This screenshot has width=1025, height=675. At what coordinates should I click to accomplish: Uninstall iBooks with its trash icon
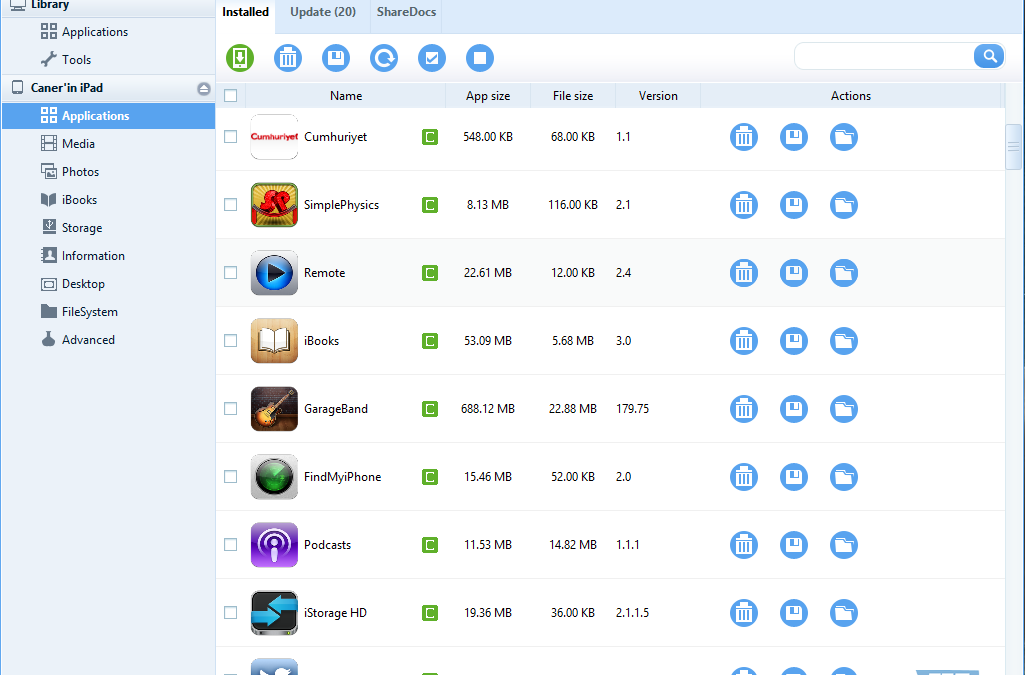pos(744,341)
